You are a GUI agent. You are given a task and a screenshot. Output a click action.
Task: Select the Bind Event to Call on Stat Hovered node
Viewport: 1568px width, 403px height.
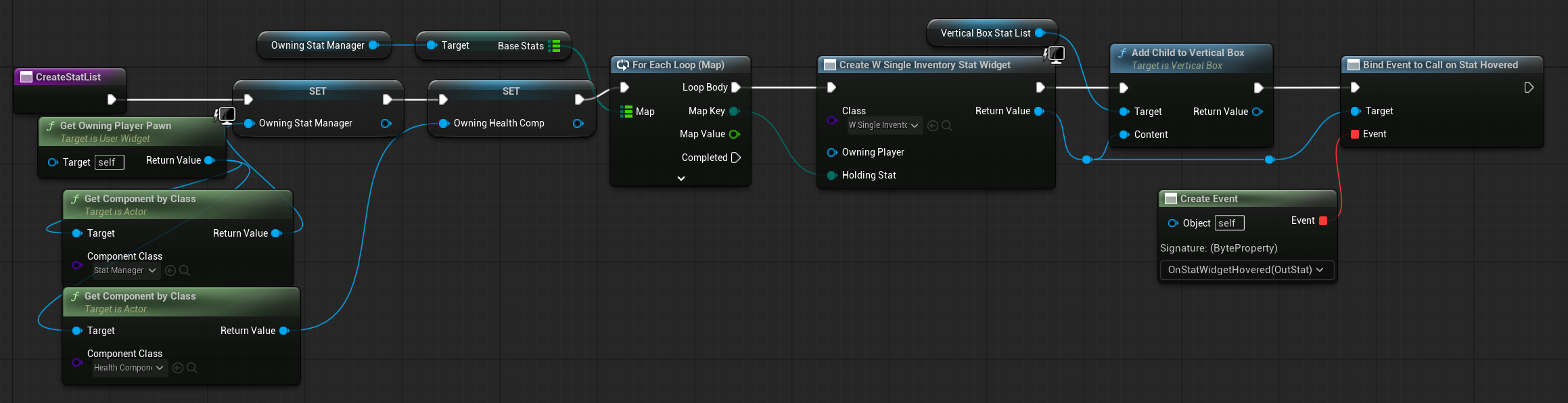[x=1440, y=65]
